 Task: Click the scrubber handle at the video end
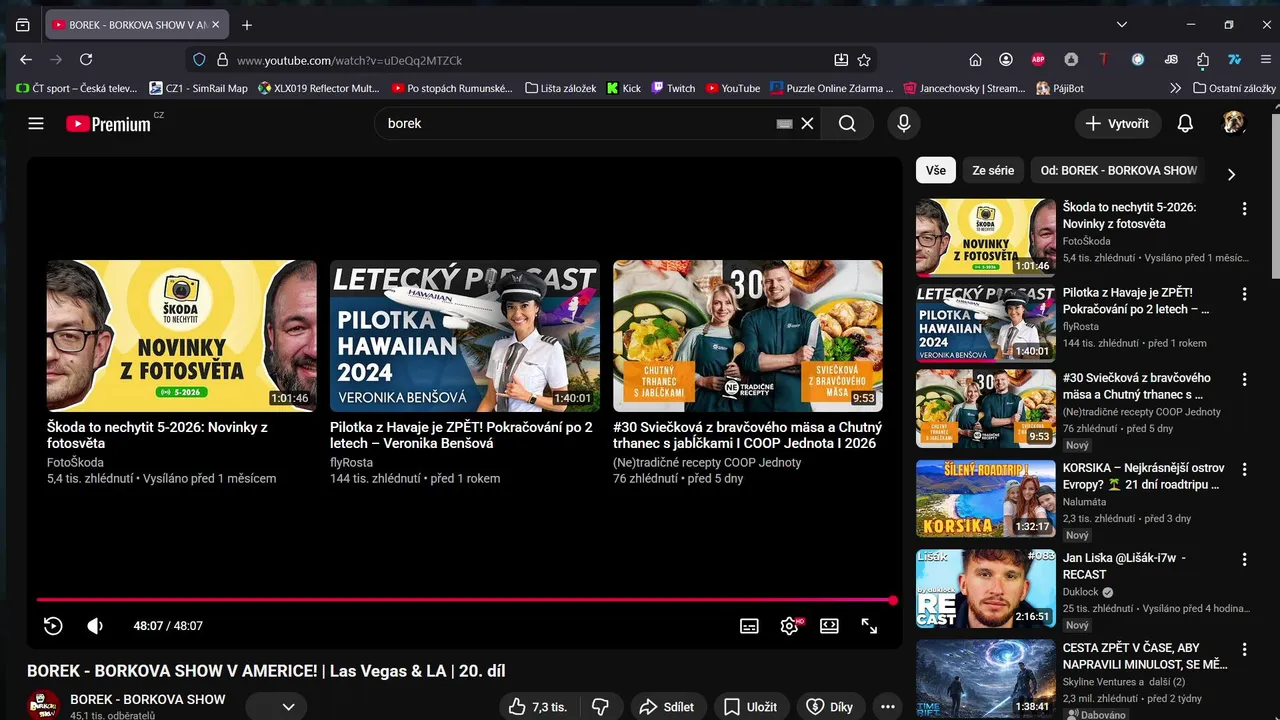click(892, 600)
